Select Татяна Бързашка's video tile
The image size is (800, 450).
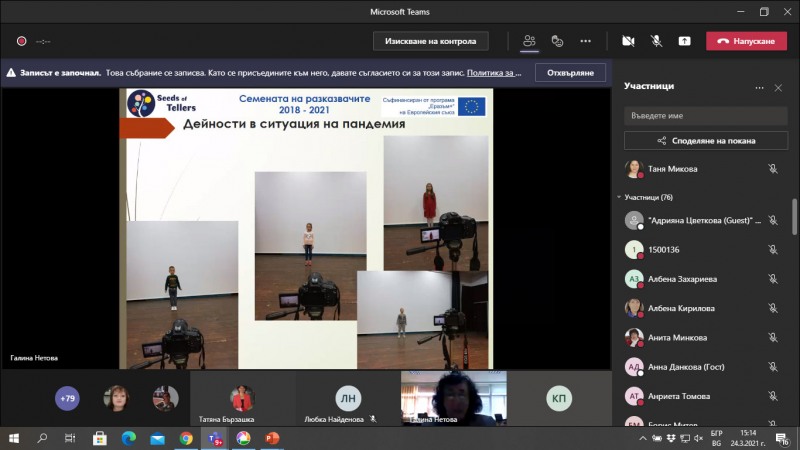(x=242, y=398)
